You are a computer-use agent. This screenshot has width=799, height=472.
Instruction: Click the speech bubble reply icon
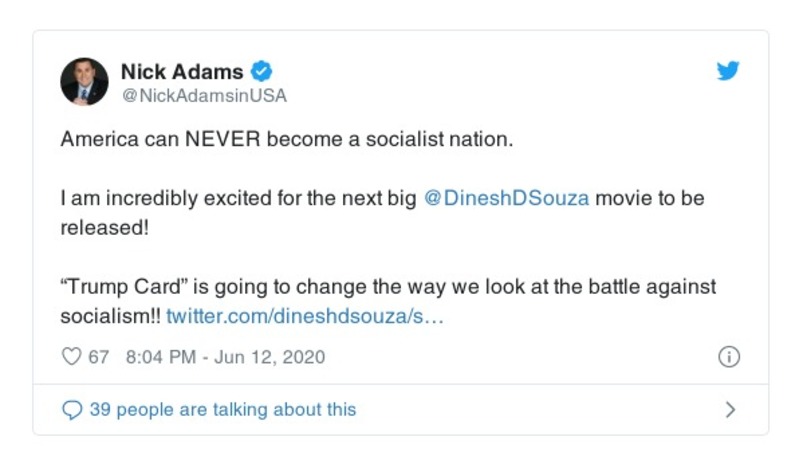click(72, 409)
